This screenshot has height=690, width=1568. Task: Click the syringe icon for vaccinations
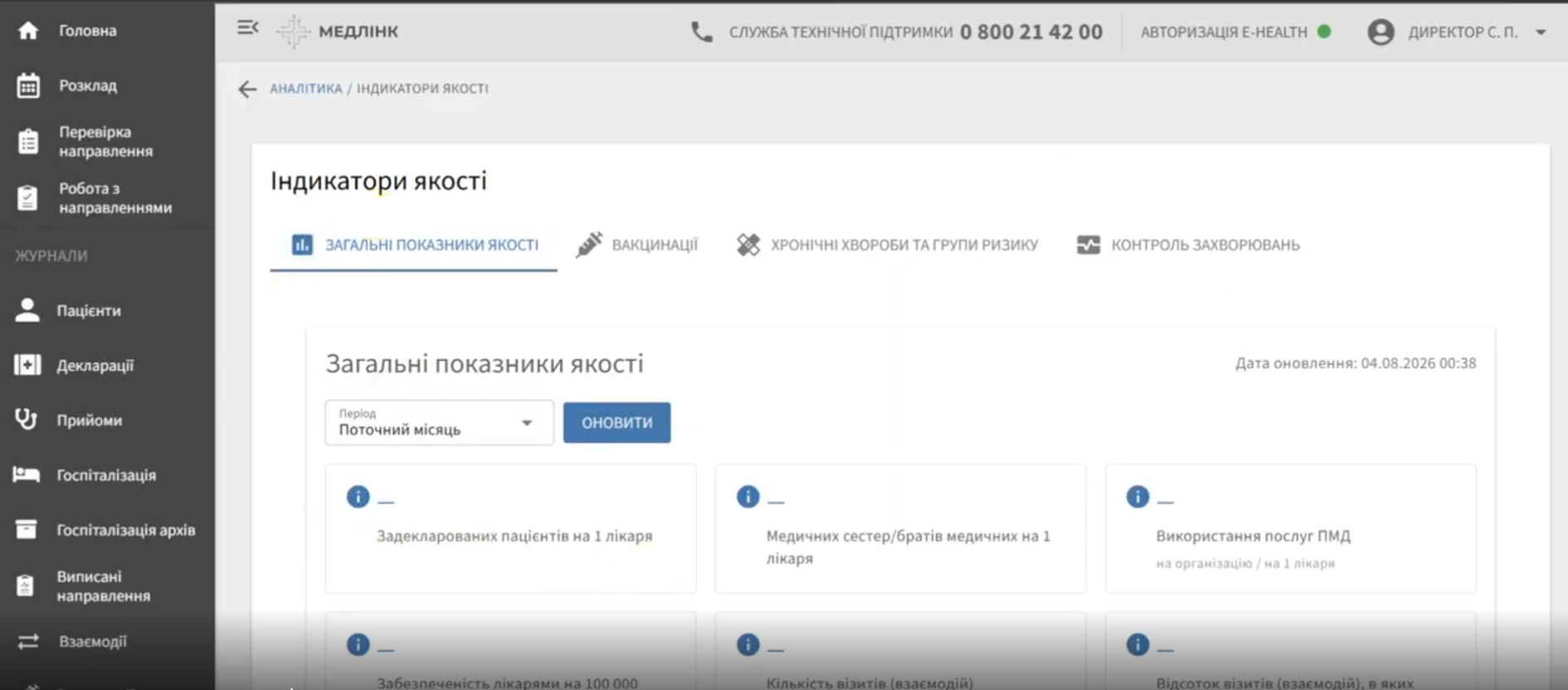(589, 245)
